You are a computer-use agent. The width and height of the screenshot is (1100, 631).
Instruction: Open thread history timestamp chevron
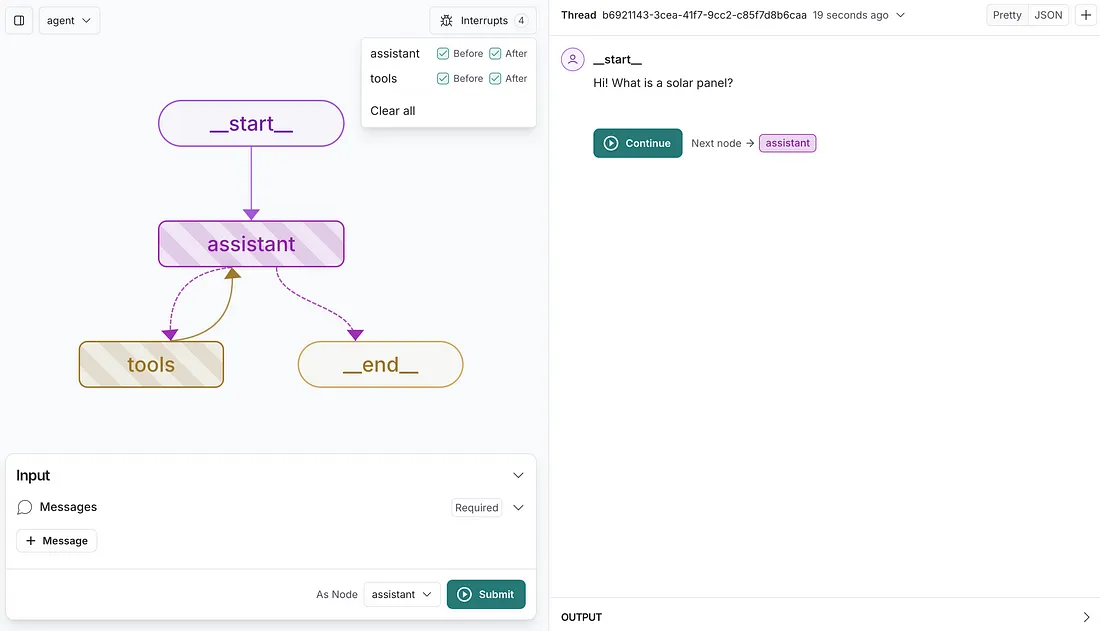pos(900,15)
